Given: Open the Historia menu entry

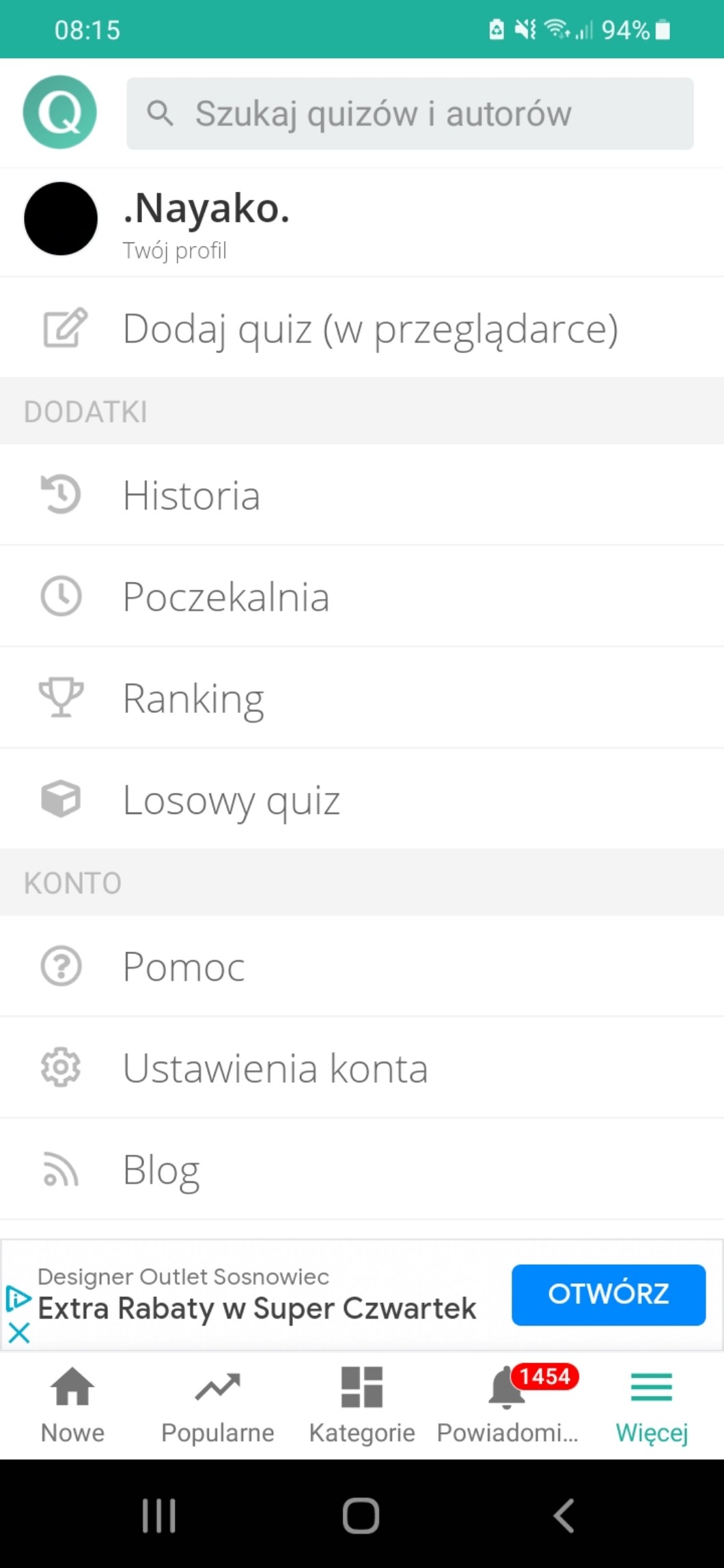Looking at the screenshot, I should [191, 494].
